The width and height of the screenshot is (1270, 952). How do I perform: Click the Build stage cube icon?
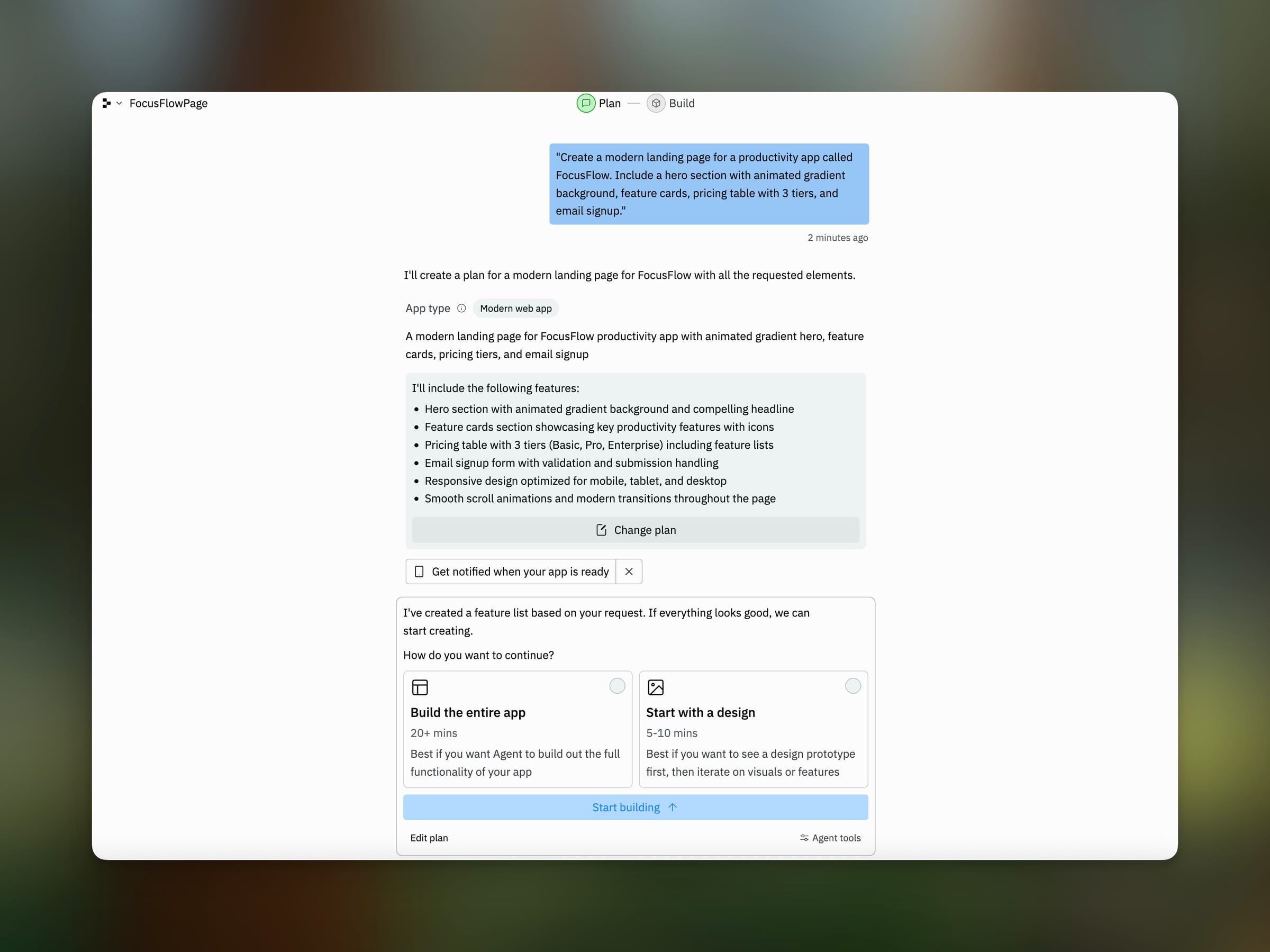[x=656, y=103]
